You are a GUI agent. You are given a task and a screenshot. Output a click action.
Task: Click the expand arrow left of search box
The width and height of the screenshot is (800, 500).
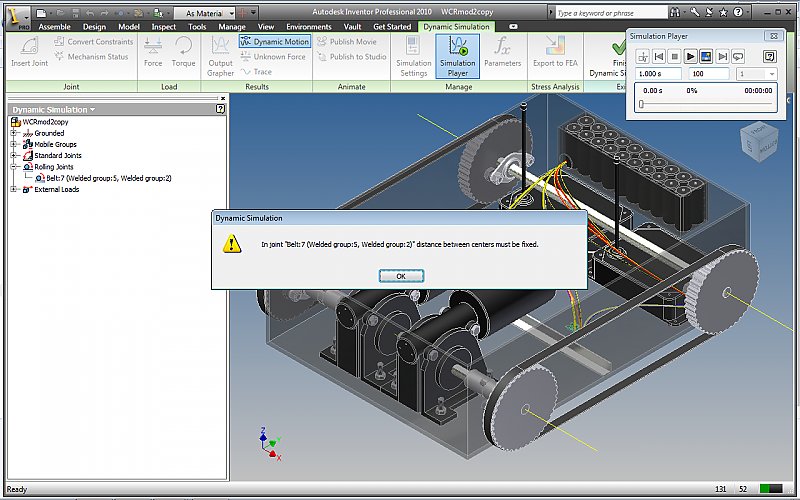pos(551,13)
